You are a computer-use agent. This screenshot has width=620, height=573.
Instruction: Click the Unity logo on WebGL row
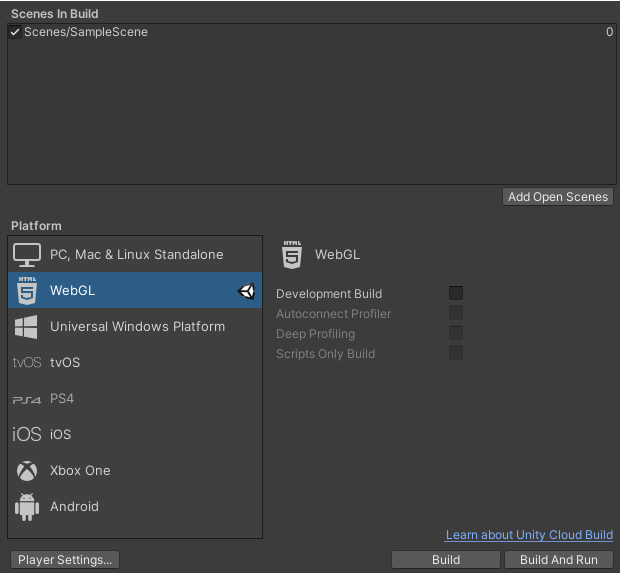(x=246, y=291)
